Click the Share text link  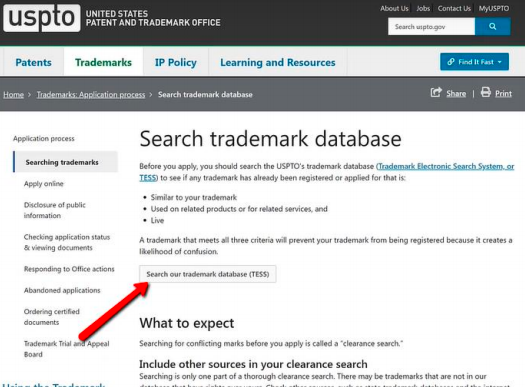(456, 94)
